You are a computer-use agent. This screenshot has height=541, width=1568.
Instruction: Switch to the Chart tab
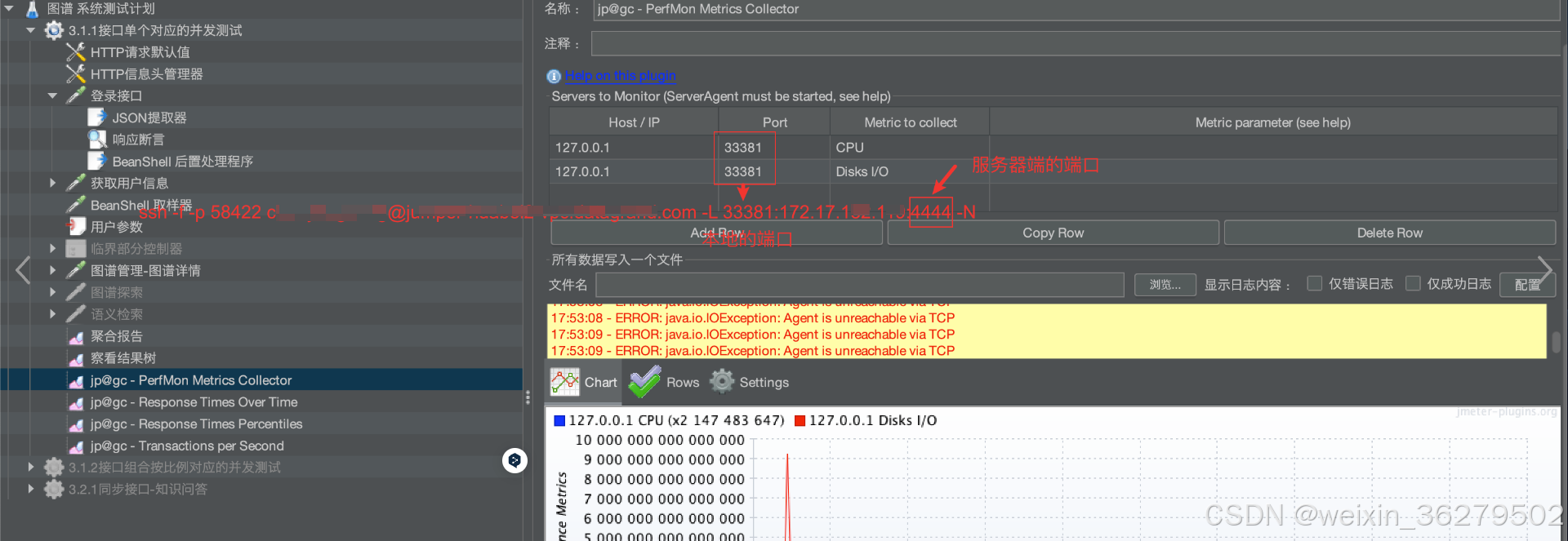(x=584, y=382)
